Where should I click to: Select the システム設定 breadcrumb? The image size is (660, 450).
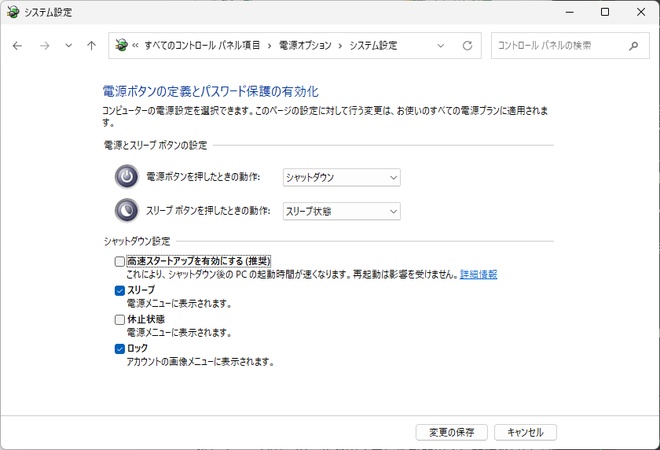[373, 45]
